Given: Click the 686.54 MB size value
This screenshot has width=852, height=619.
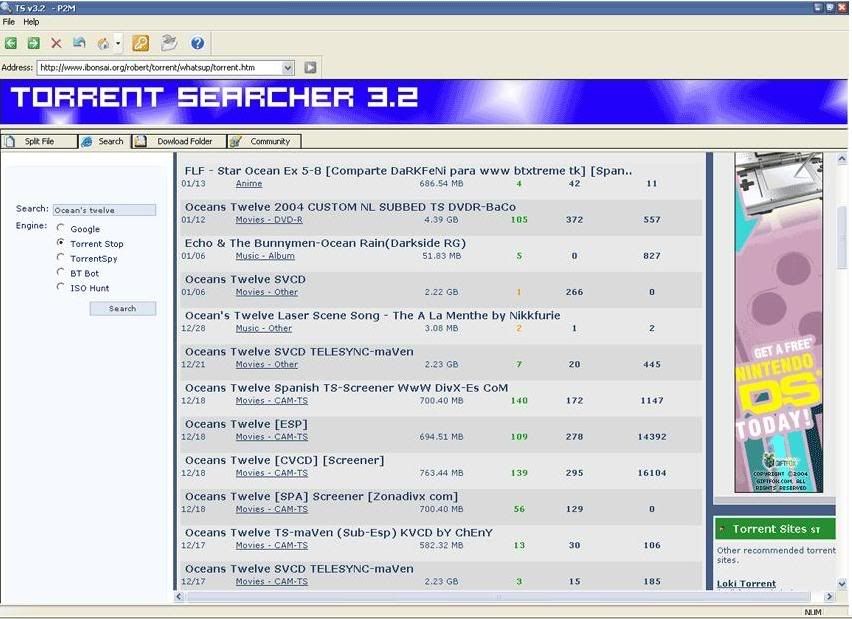Looking at the screenshot, I should tap(441, 184).
